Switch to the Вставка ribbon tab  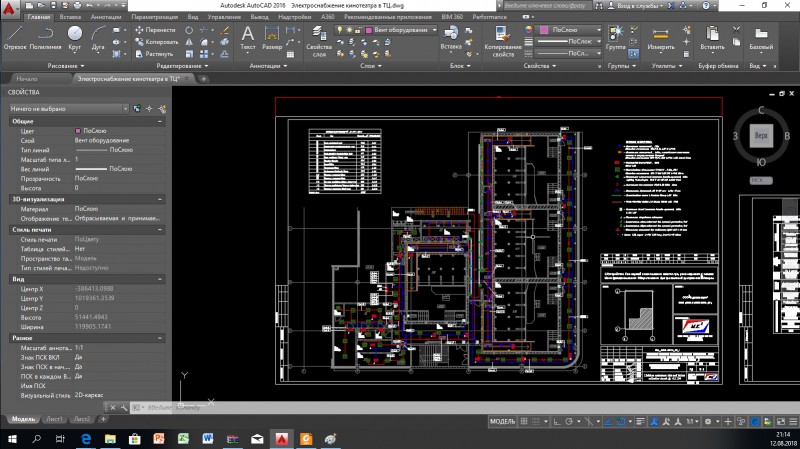pos(70,17)
